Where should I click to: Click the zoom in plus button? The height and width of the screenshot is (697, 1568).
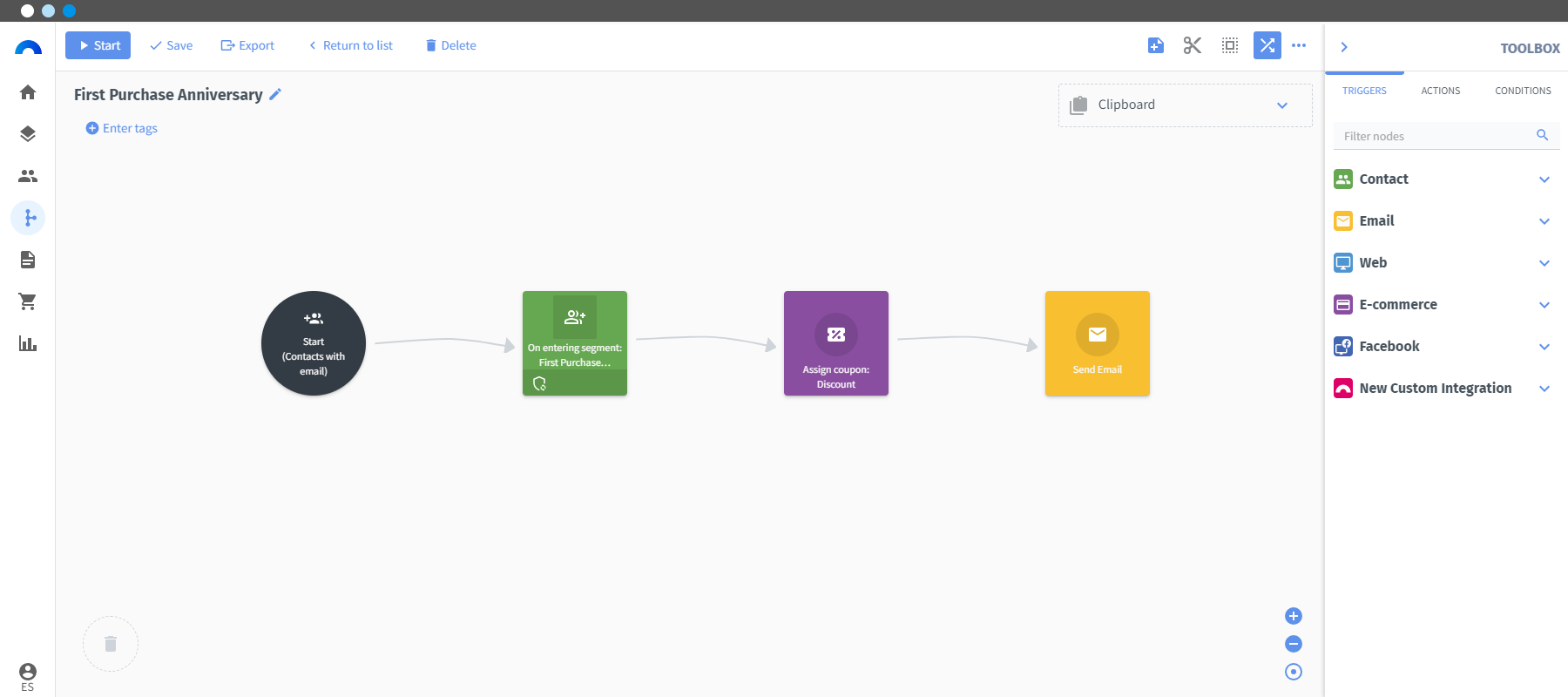[x=1294, y=616]
